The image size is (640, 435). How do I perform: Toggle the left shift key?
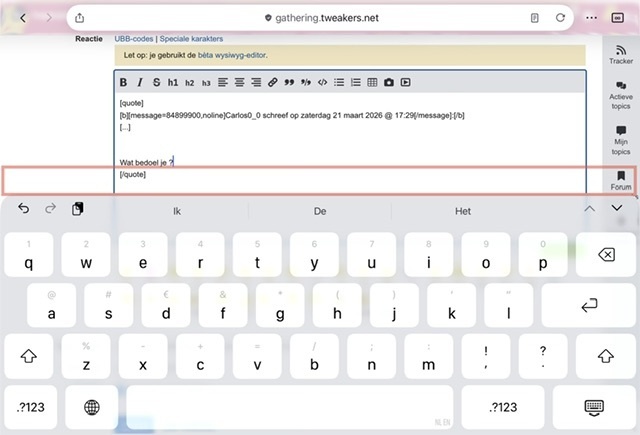29,356
